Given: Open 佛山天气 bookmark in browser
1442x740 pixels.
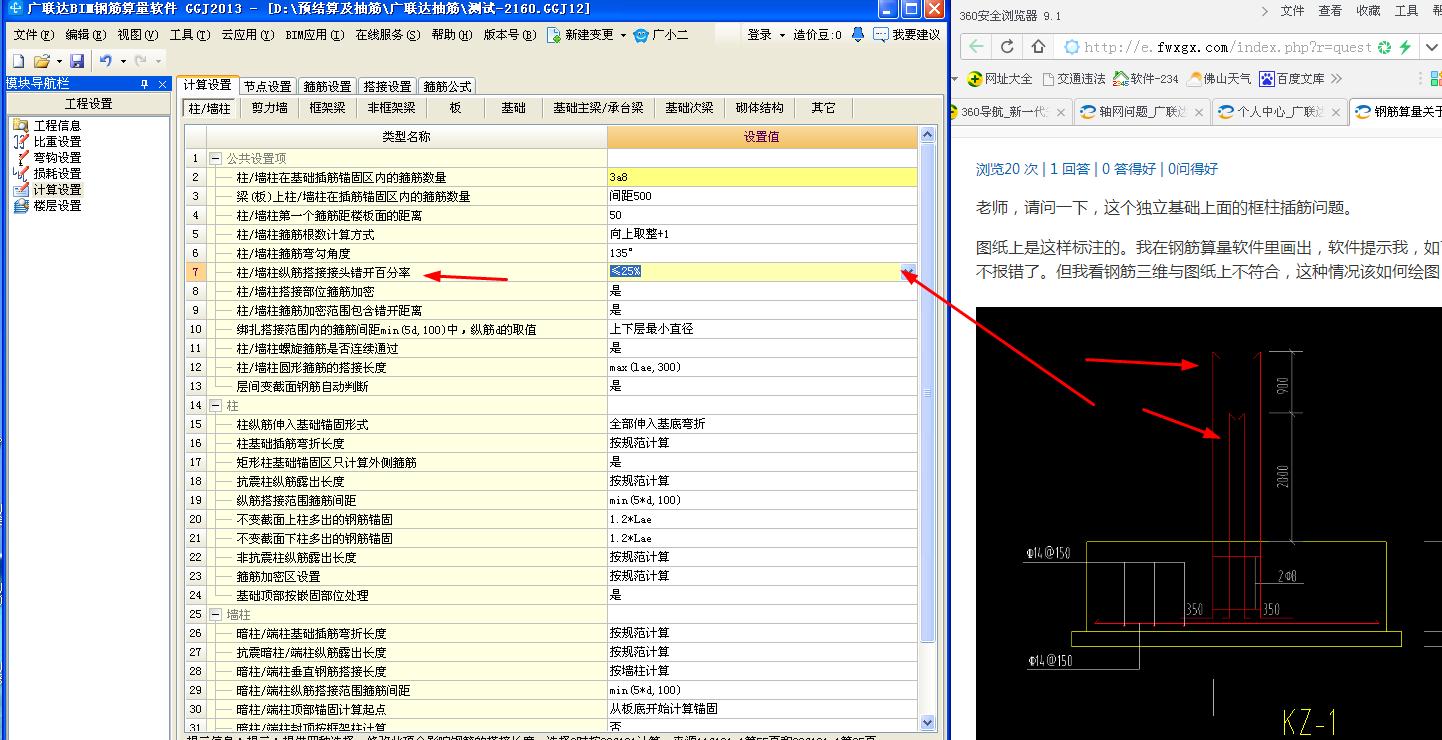Looking at the screenshot, I should (1219, 78).
